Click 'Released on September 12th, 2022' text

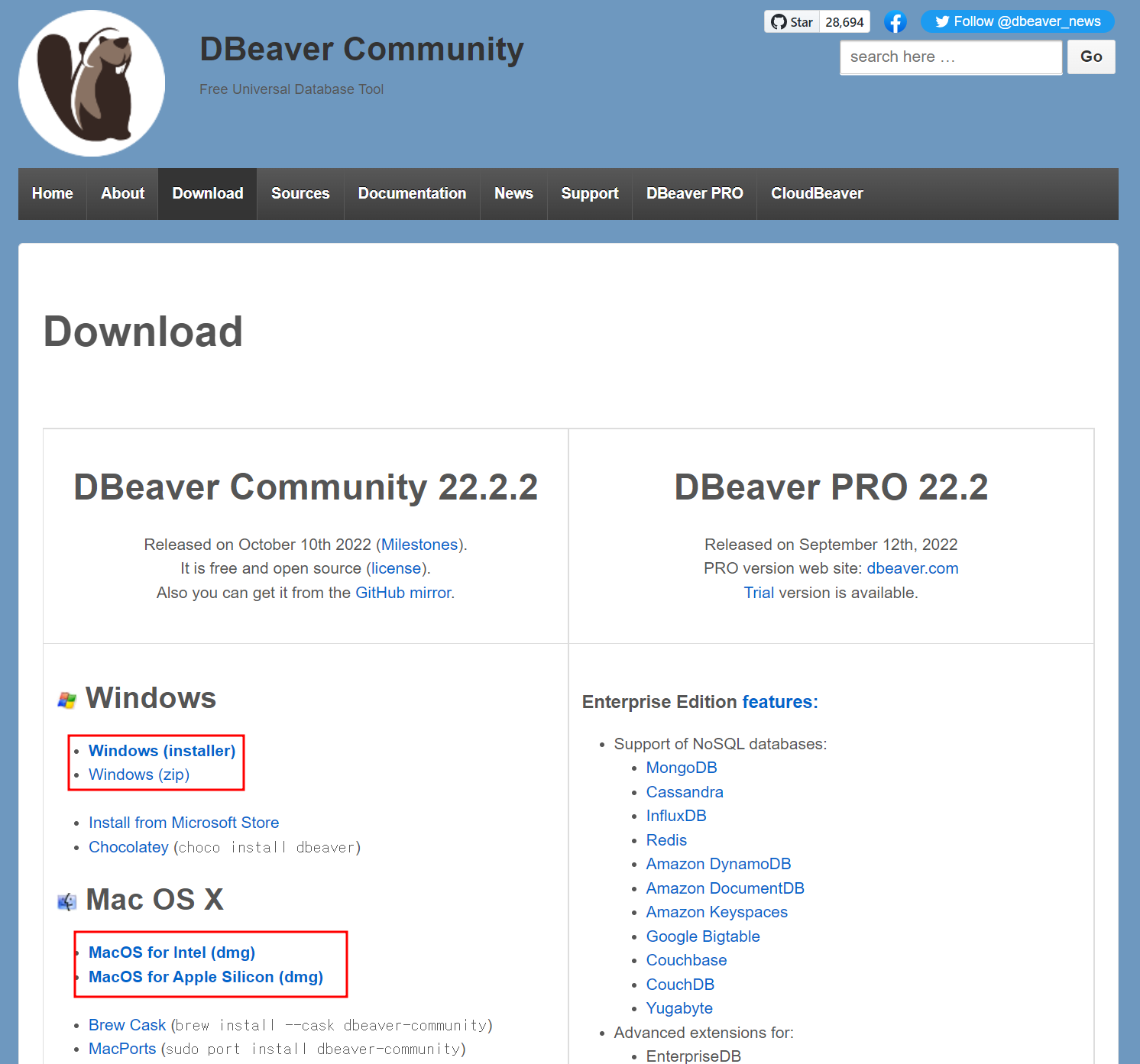coord(831,545)
